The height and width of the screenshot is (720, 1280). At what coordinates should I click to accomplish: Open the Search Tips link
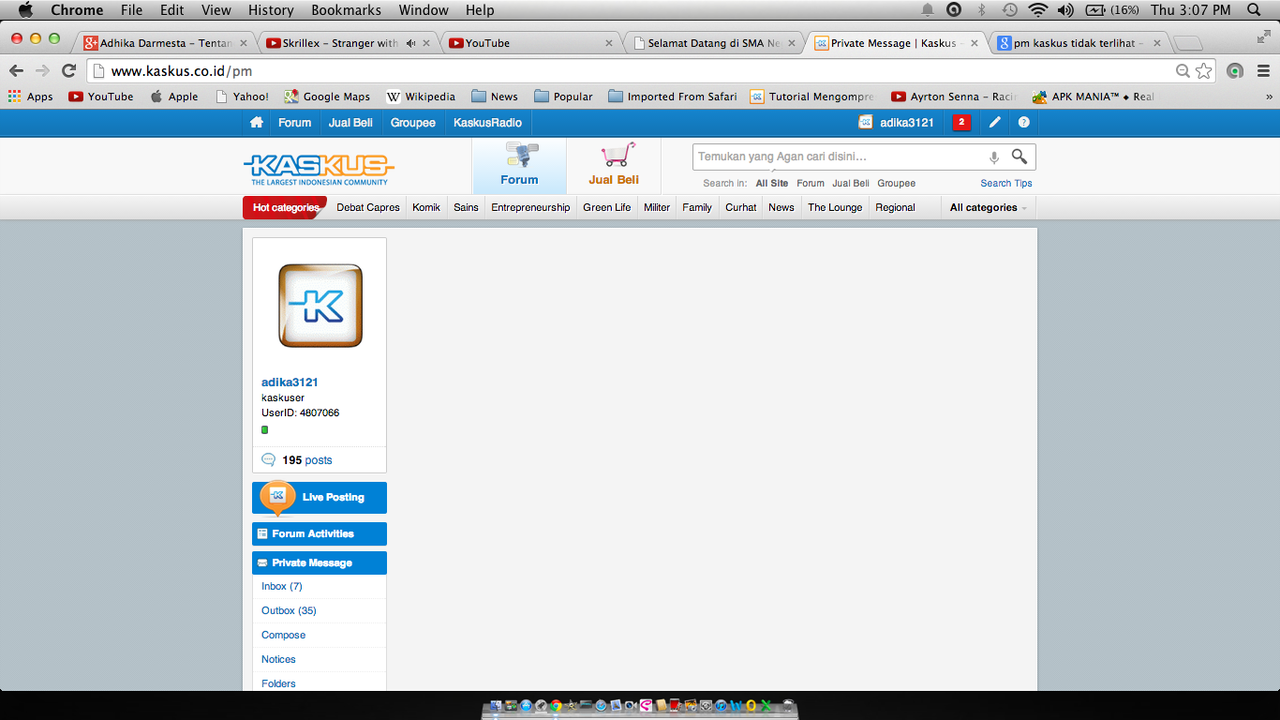[x=1006, y=183]
